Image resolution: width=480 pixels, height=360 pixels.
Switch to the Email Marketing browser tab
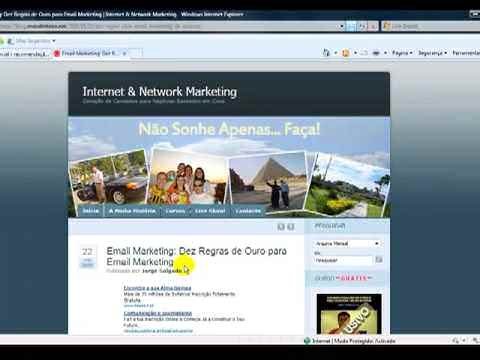(90, 53)
